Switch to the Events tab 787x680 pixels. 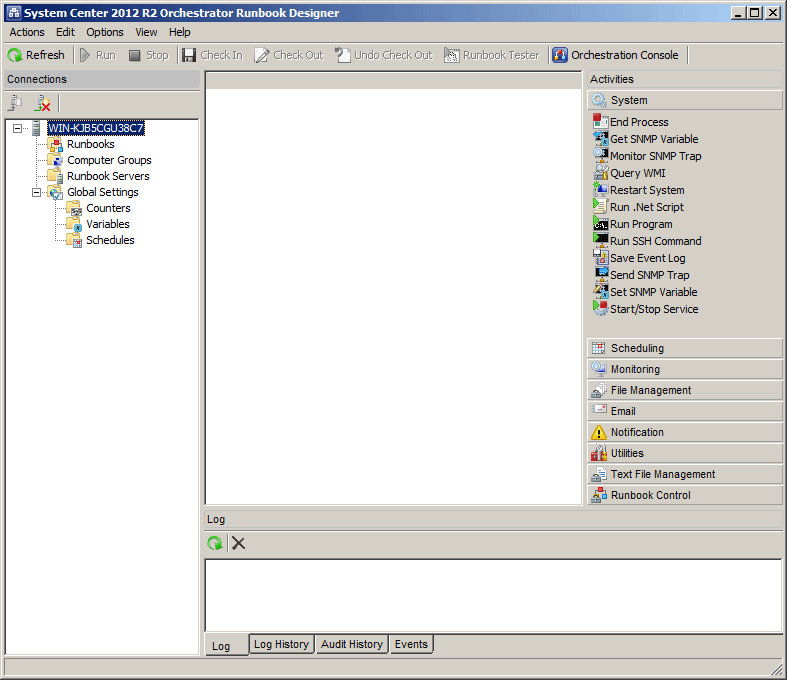pos(411,644)
